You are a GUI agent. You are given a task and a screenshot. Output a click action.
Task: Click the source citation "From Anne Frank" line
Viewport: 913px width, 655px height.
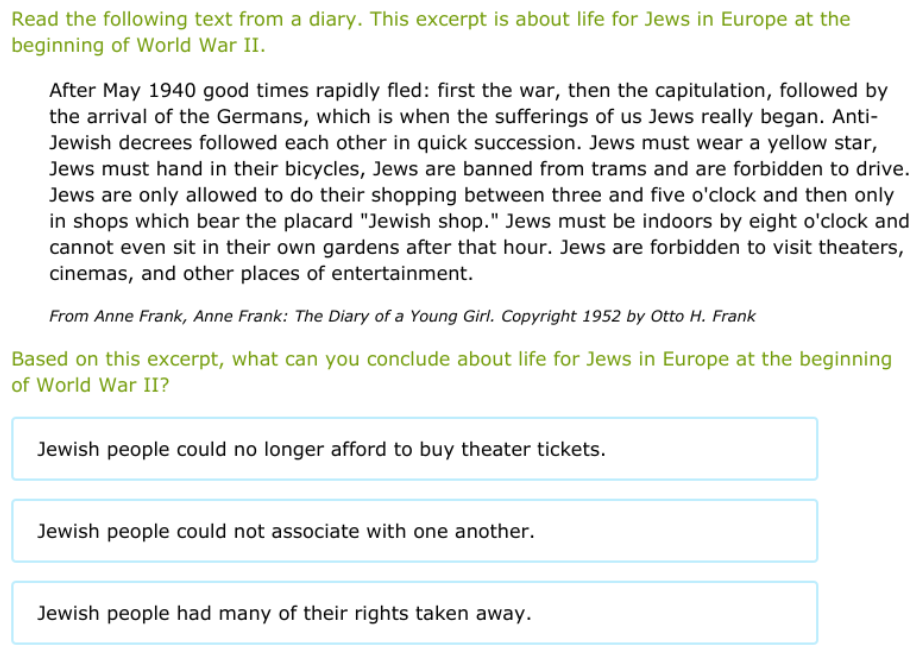tap(402, 316)
